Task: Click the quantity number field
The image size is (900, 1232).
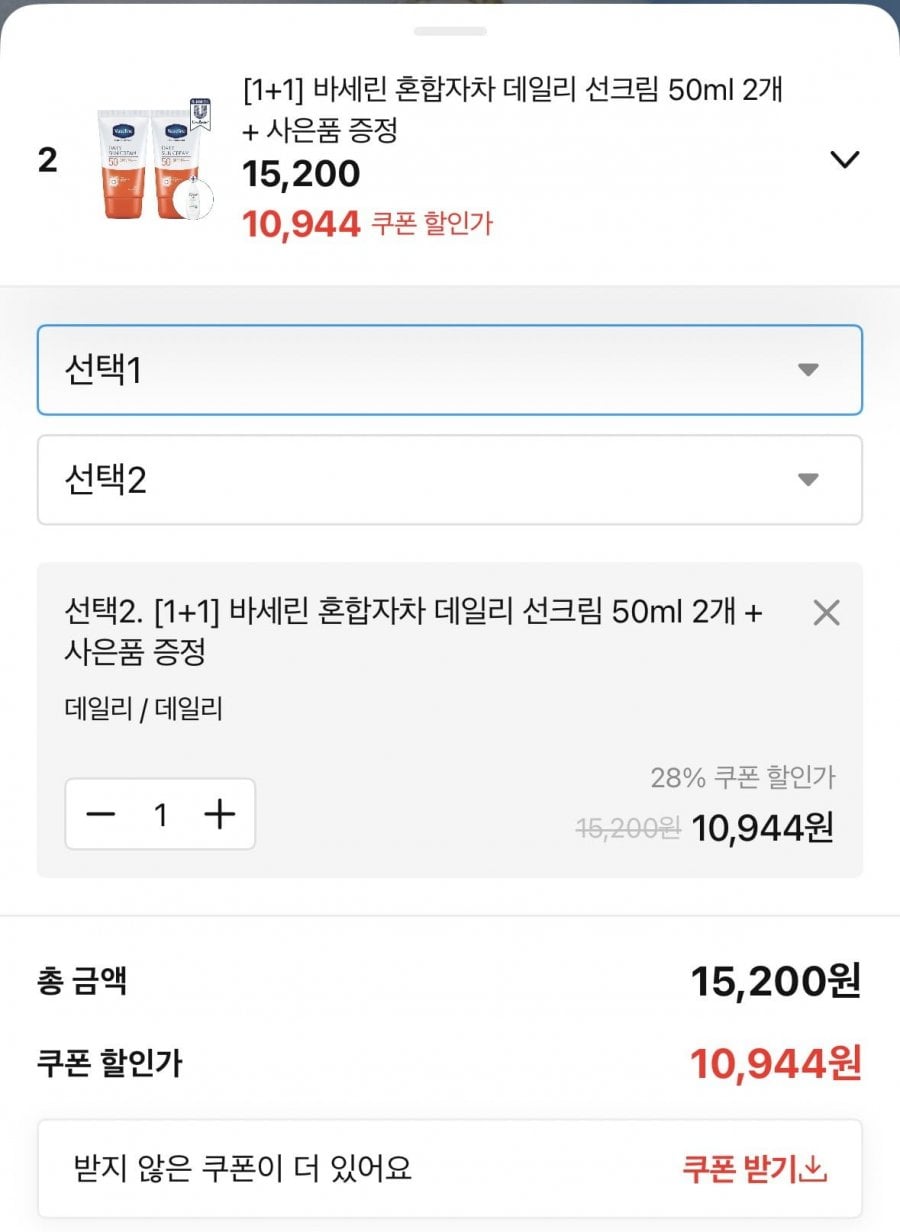Action: coord(160,815)
